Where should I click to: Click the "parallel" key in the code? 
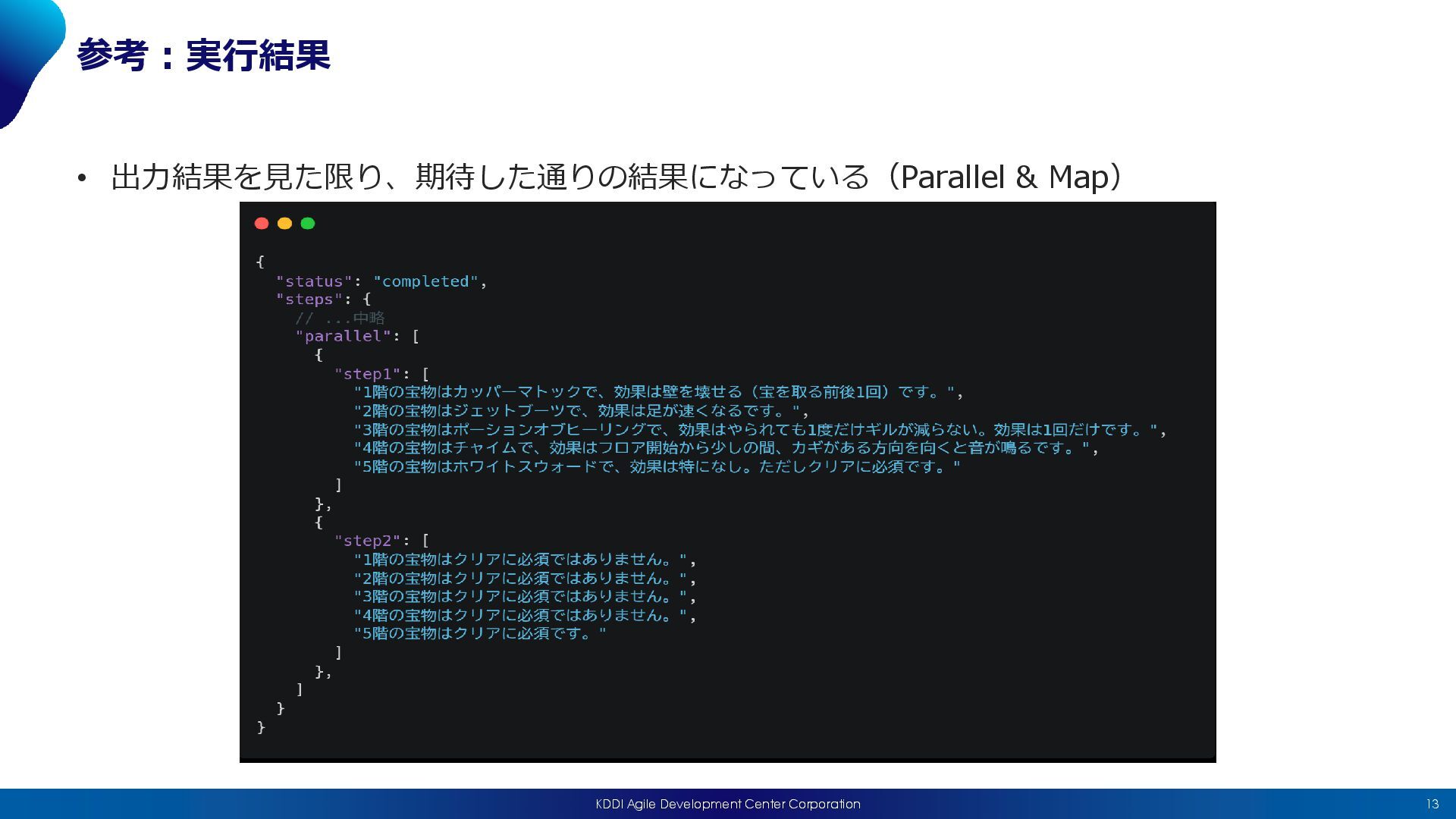pyautogui.click(x=343, y=336)
